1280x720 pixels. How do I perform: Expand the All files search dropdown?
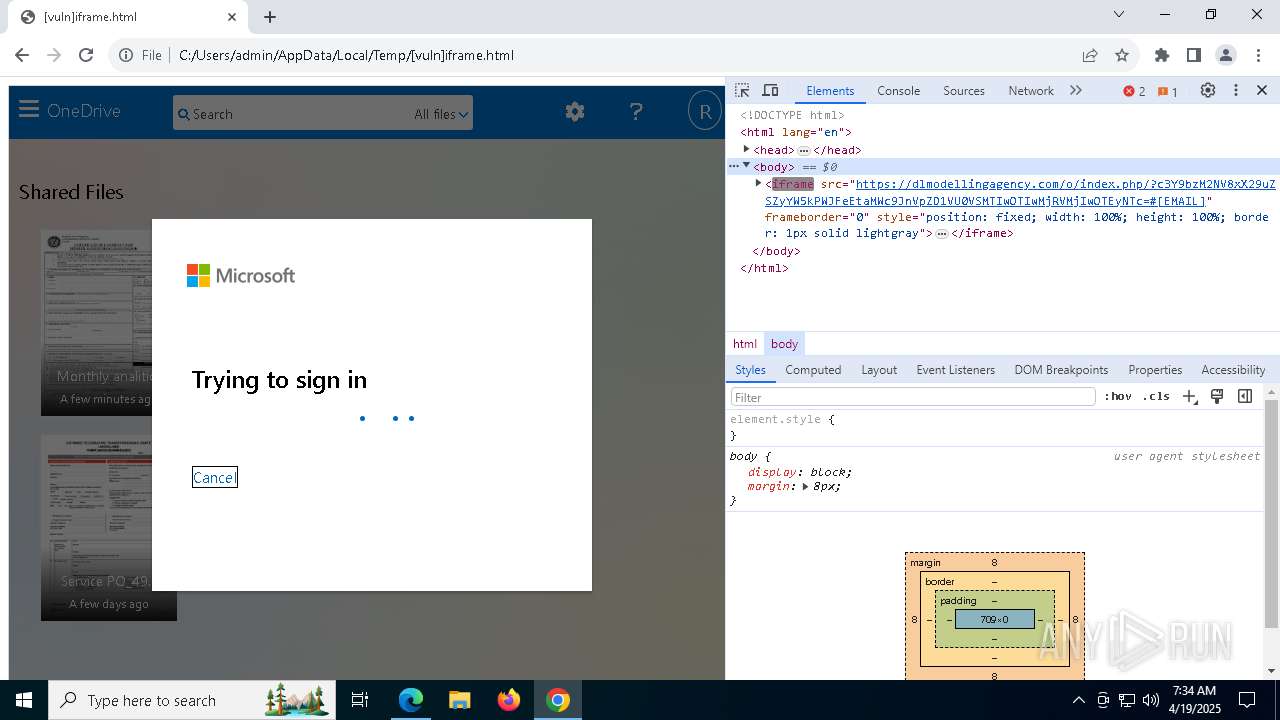point(441,114)
